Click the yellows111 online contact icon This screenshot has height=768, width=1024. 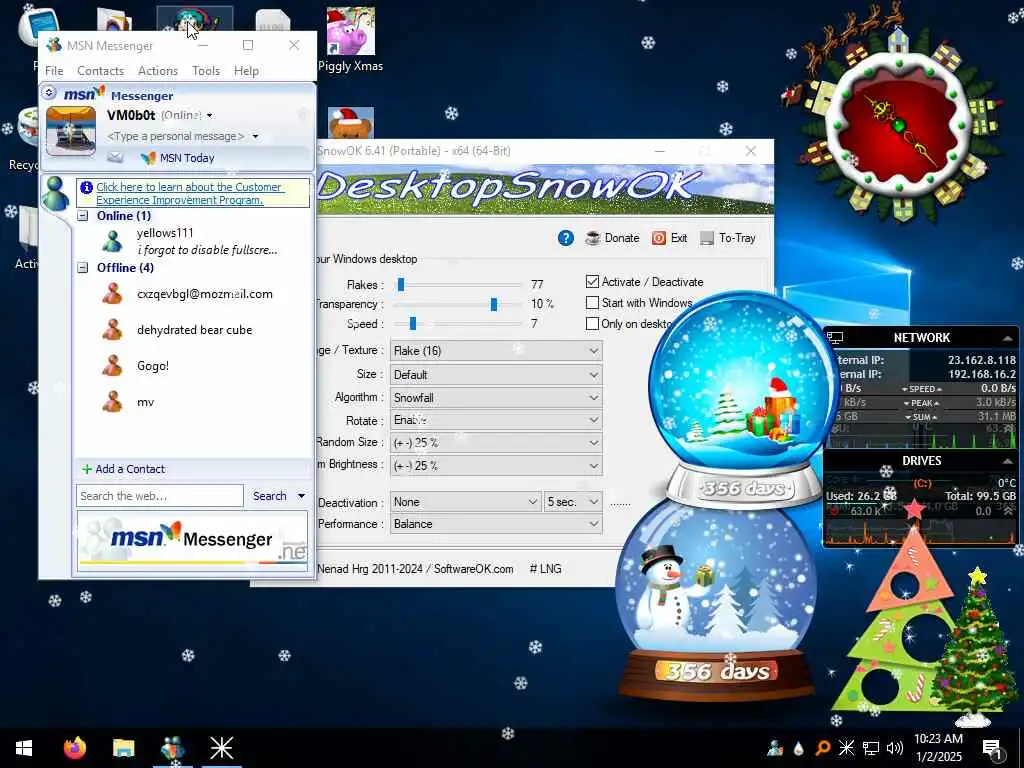tap(112, 241)
